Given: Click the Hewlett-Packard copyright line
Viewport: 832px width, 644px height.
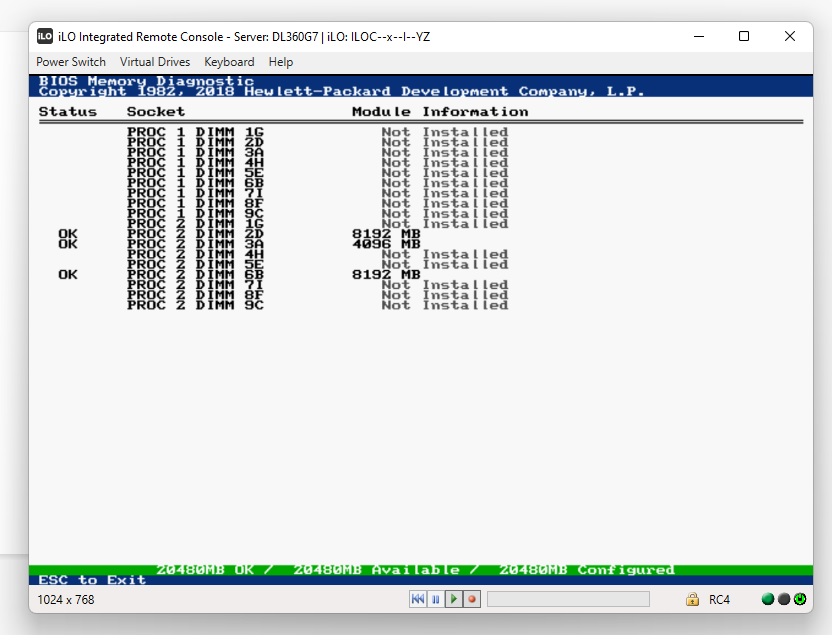Looking at the screenshot, I should click(342, 91).
